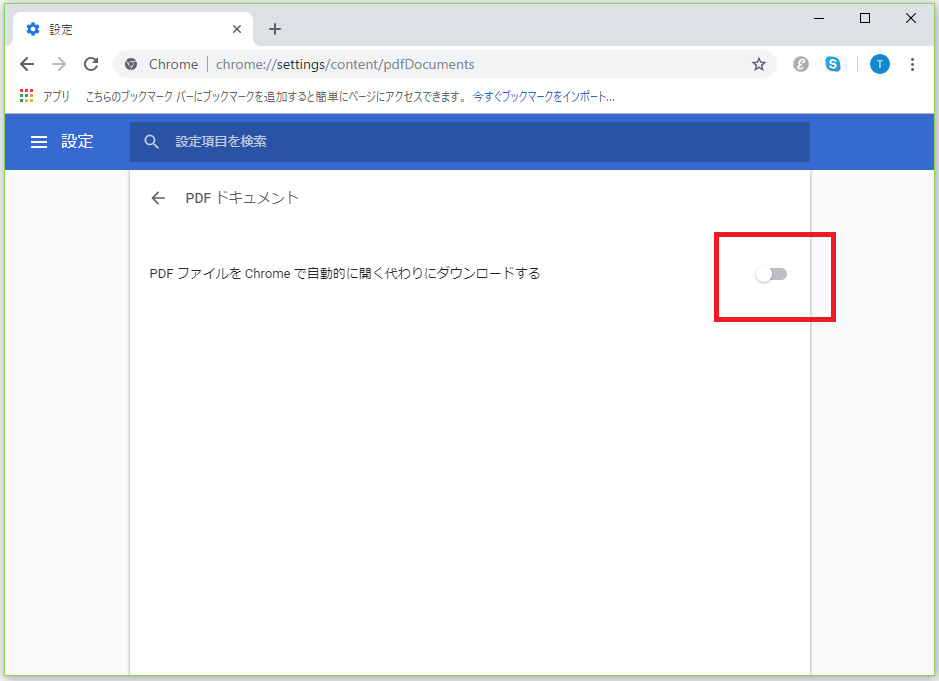This screenshot has height=681, width=939.
Task: Go back to the previous page
Action: coord(27,64)
